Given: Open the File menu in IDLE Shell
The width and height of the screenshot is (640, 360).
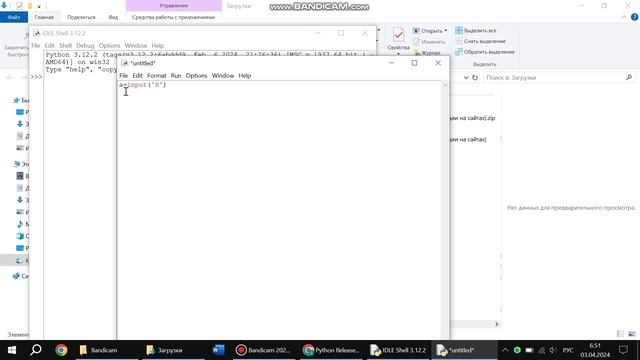Looking at the screenshot, I should pyautogui.click(x=36, y=45).
